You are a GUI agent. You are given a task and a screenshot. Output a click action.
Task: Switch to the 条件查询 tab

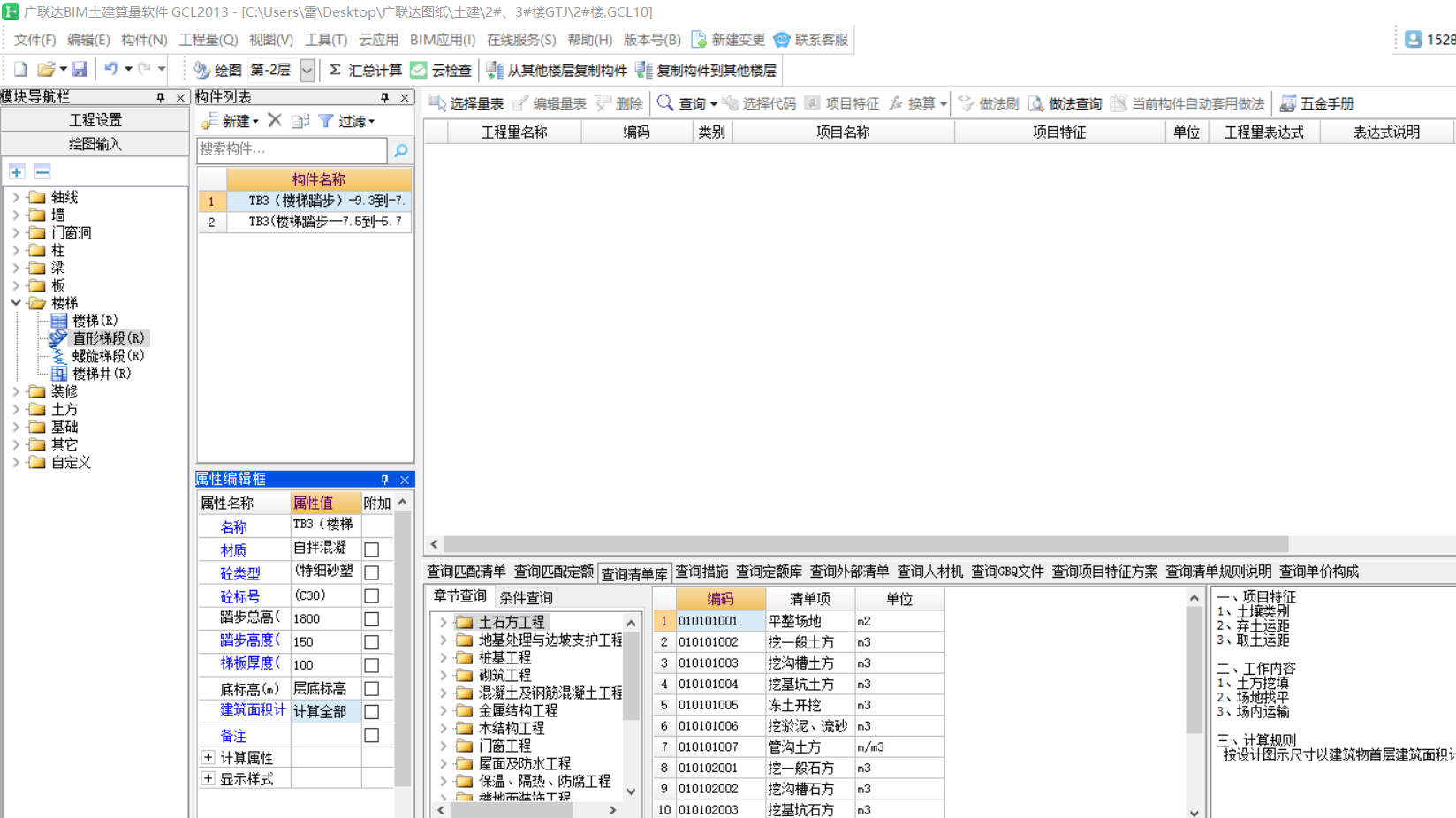point(527,597)
